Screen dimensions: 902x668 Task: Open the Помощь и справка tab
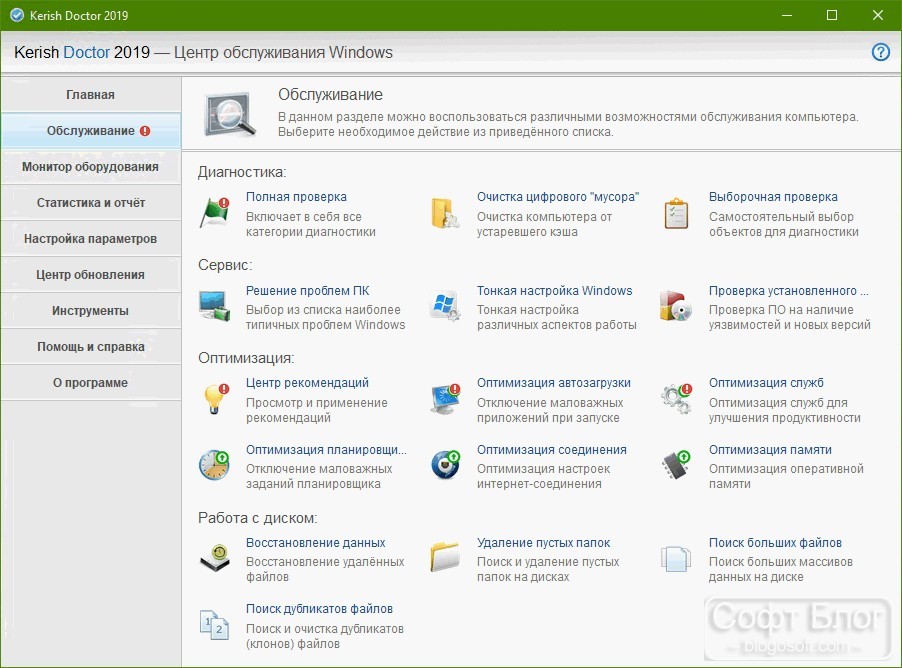pyautogui.click(x=90, y=346)
